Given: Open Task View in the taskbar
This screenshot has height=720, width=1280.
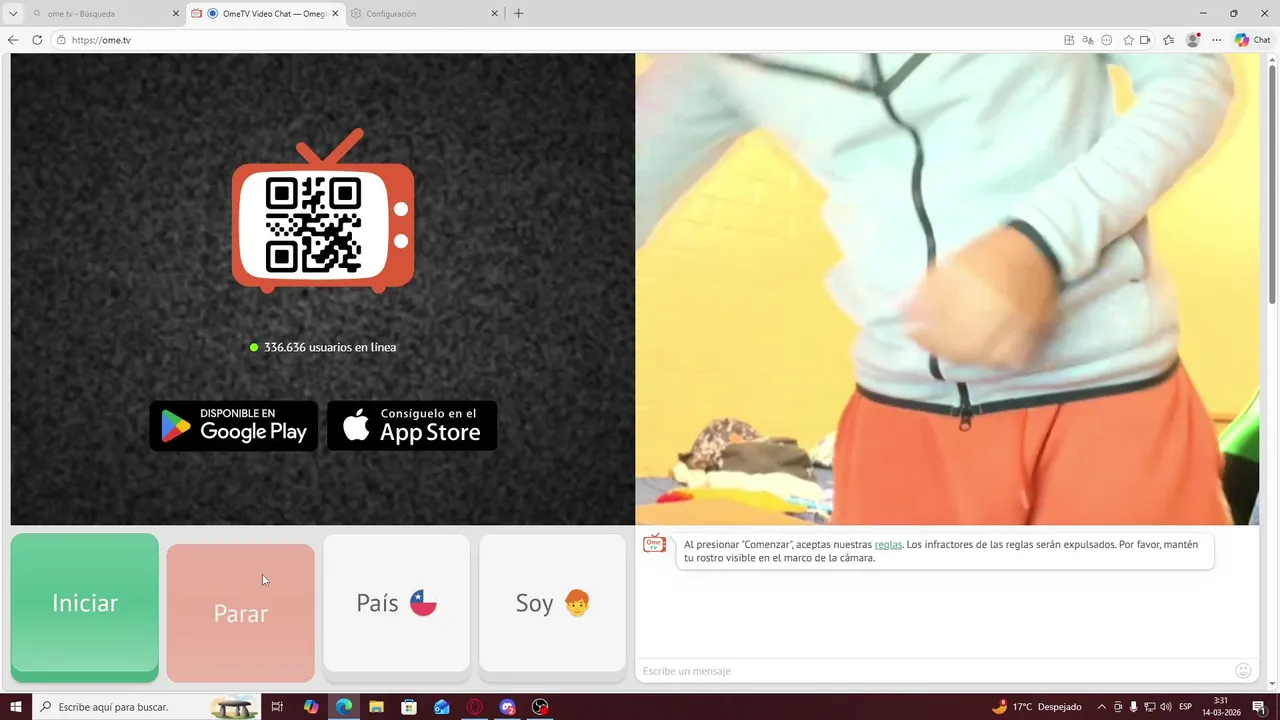Looking at the screenshot, I should [x=278, y=707].
